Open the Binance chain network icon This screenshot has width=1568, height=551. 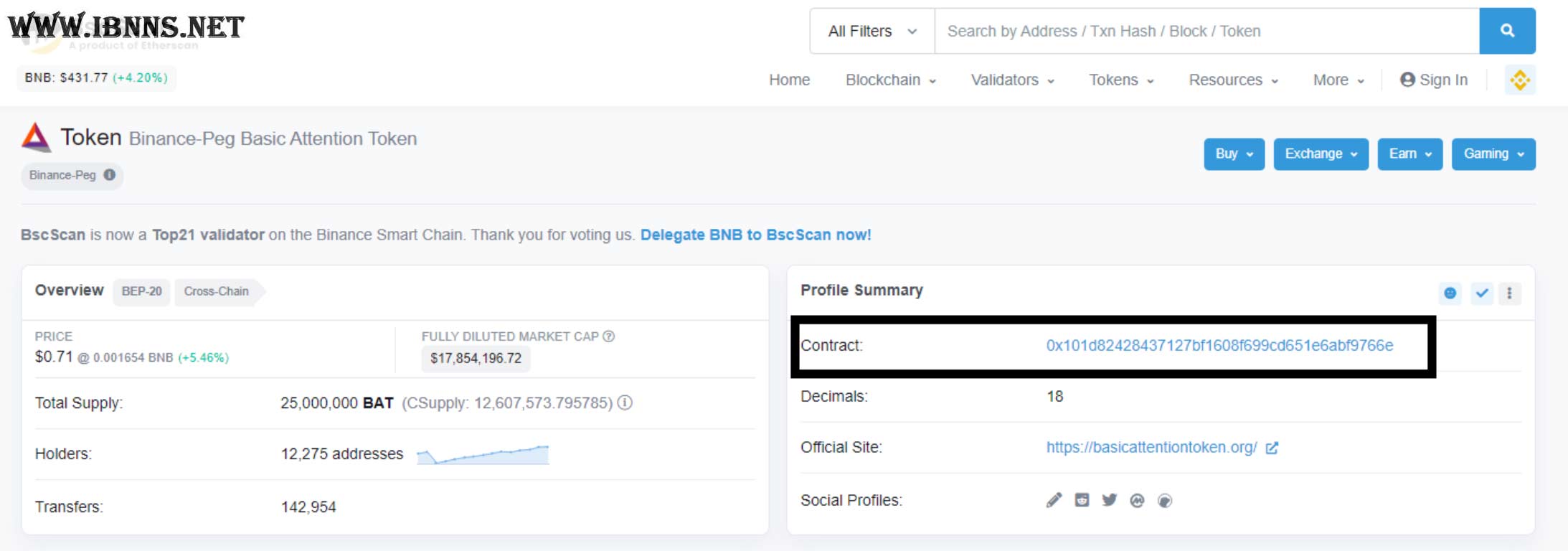tap(1519, 80)
